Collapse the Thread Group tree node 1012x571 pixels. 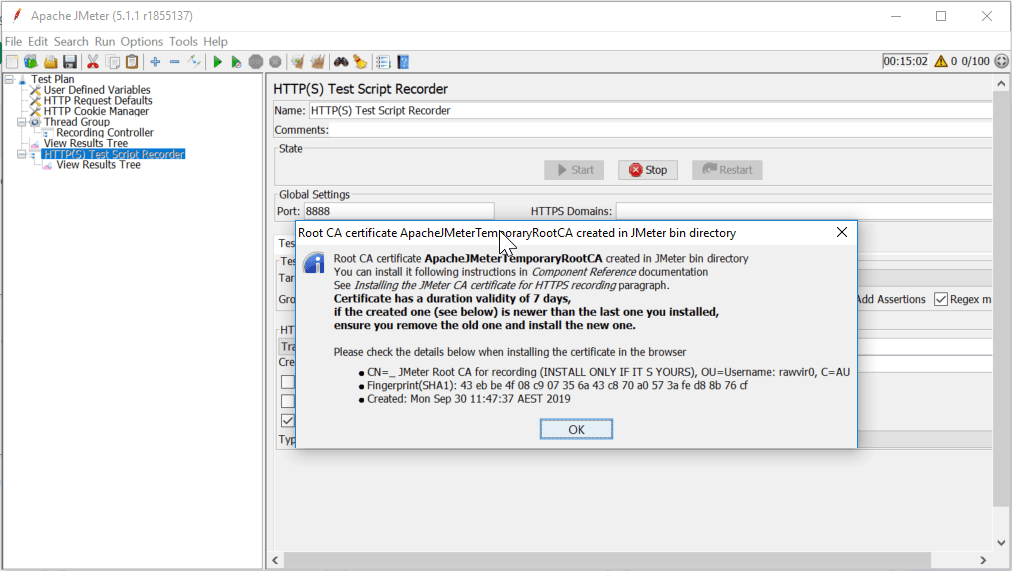tap(22, 122)
